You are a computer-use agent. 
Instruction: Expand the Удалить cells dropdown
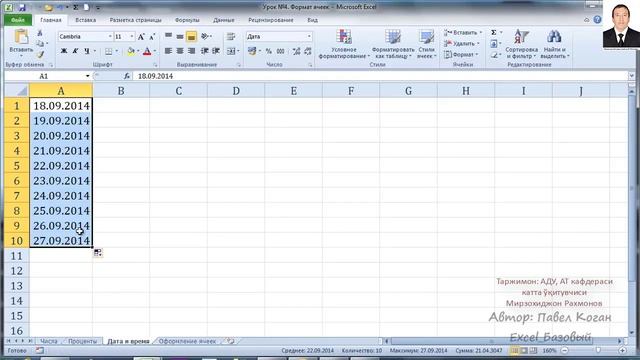(x=478, y=44)
